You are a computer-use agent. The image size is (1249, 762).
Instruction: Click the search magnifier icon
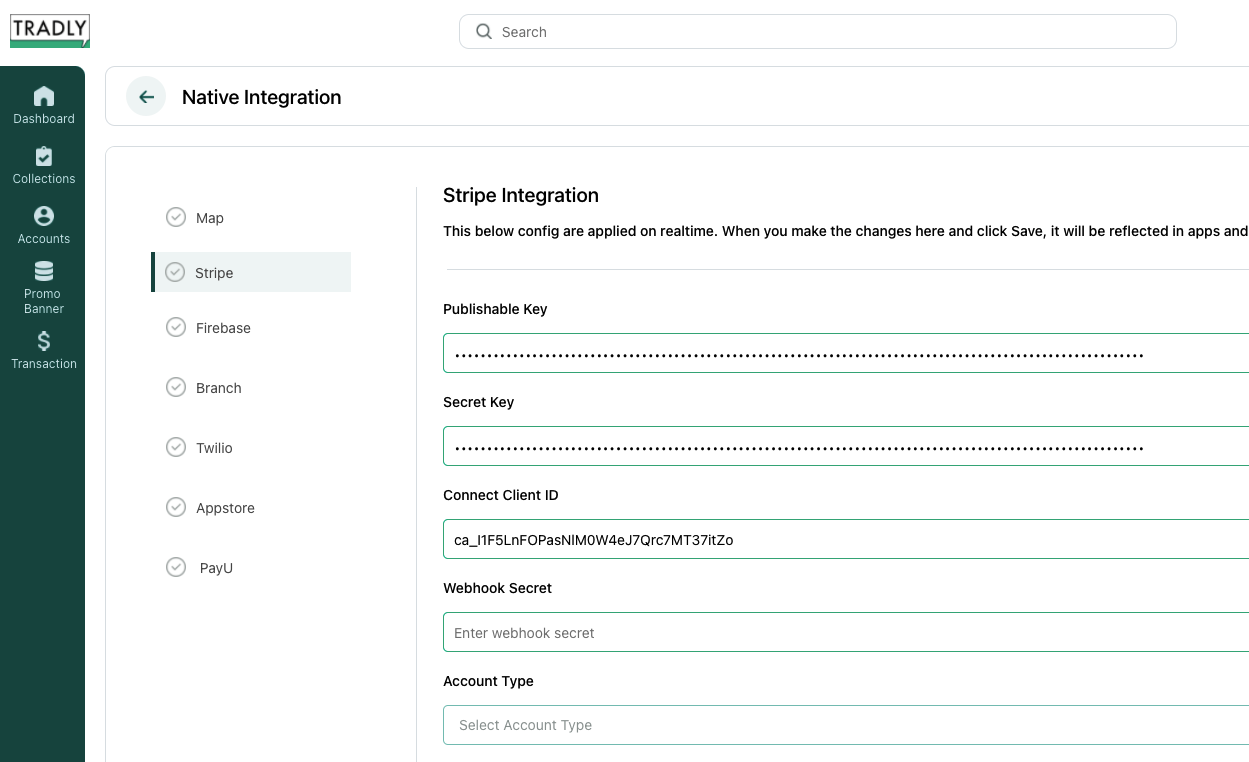(x=484, y=32)
